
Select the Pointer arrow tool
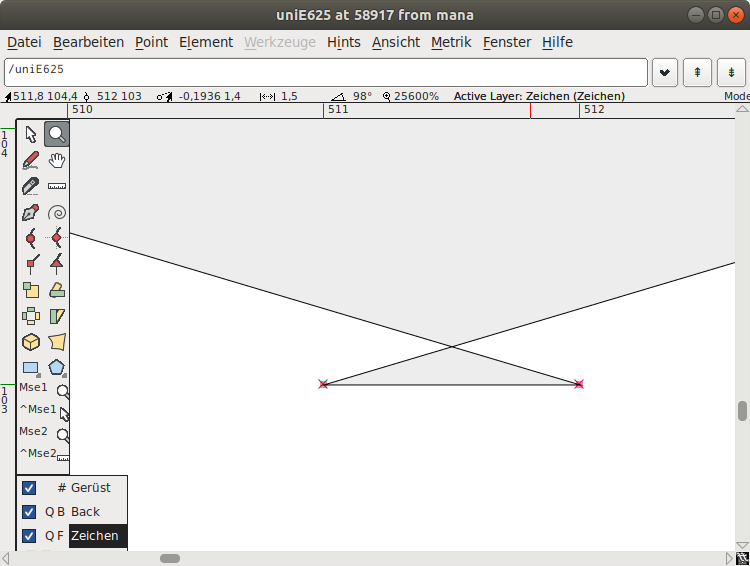(31, 134)
